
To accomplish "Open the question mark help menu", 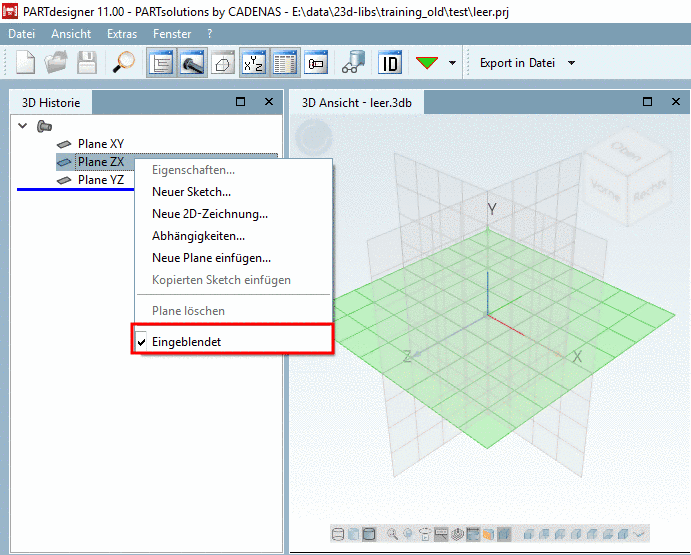I will coord(209,34).
